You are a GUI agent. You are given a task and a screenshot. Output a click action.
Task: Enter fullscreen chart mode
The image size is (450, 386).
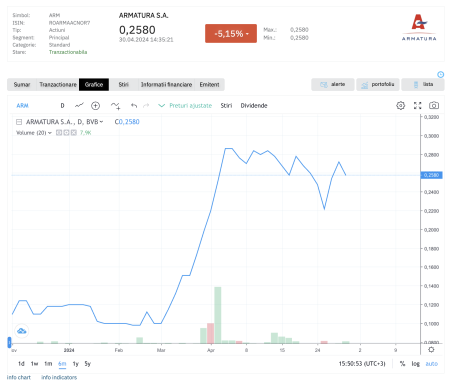417,106
